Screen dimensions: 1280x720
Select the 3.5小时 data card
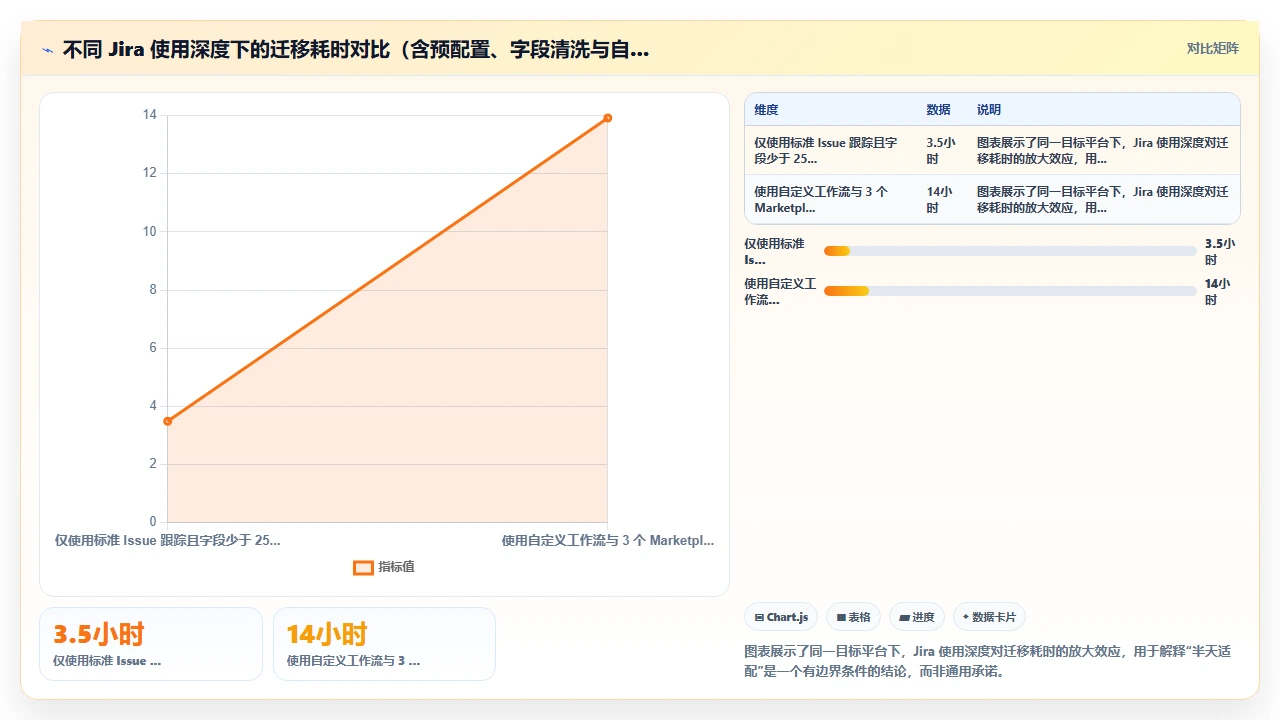click(x=151, y=644)
